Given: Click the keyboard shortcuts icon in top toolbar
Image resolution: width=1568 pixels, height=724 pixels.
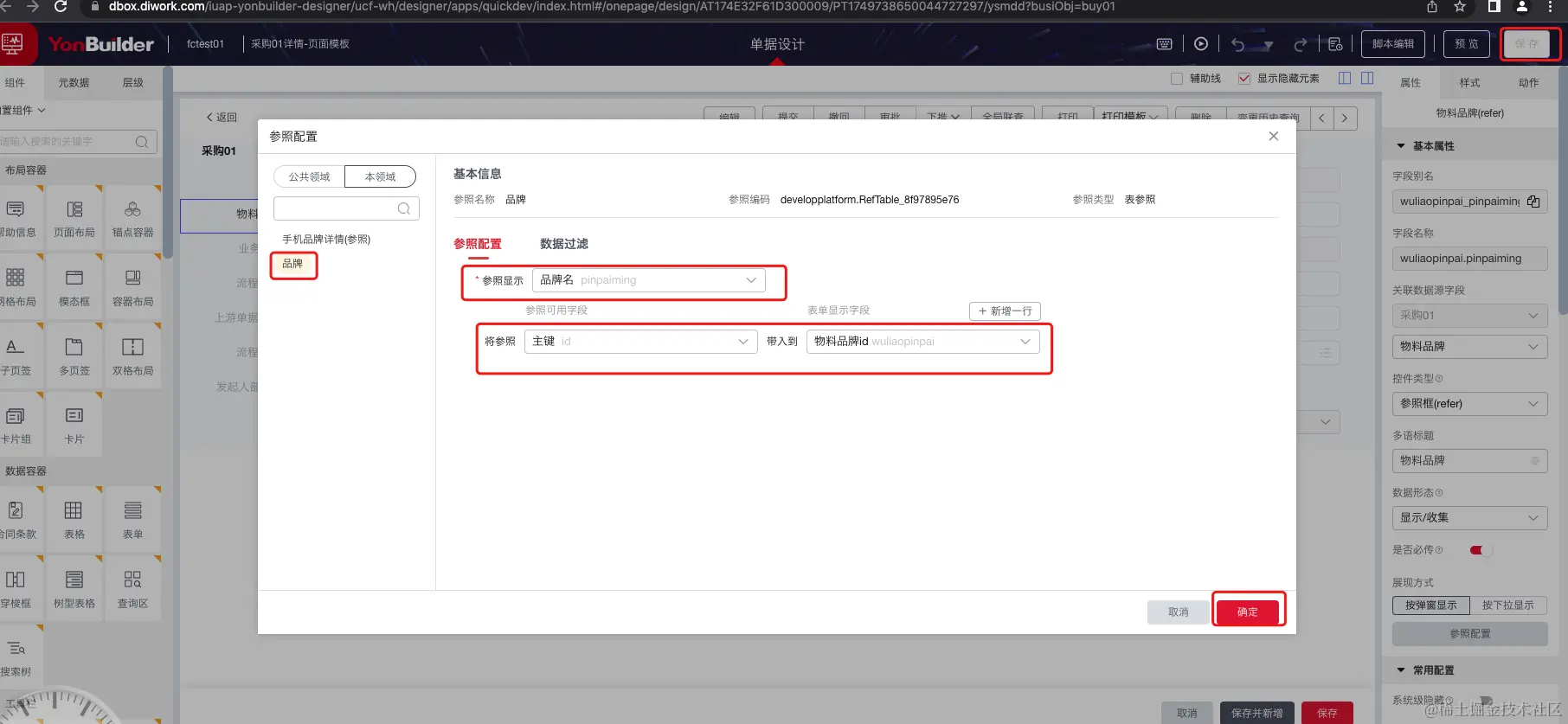Looking at the screenshot, I should (1165, 44).
